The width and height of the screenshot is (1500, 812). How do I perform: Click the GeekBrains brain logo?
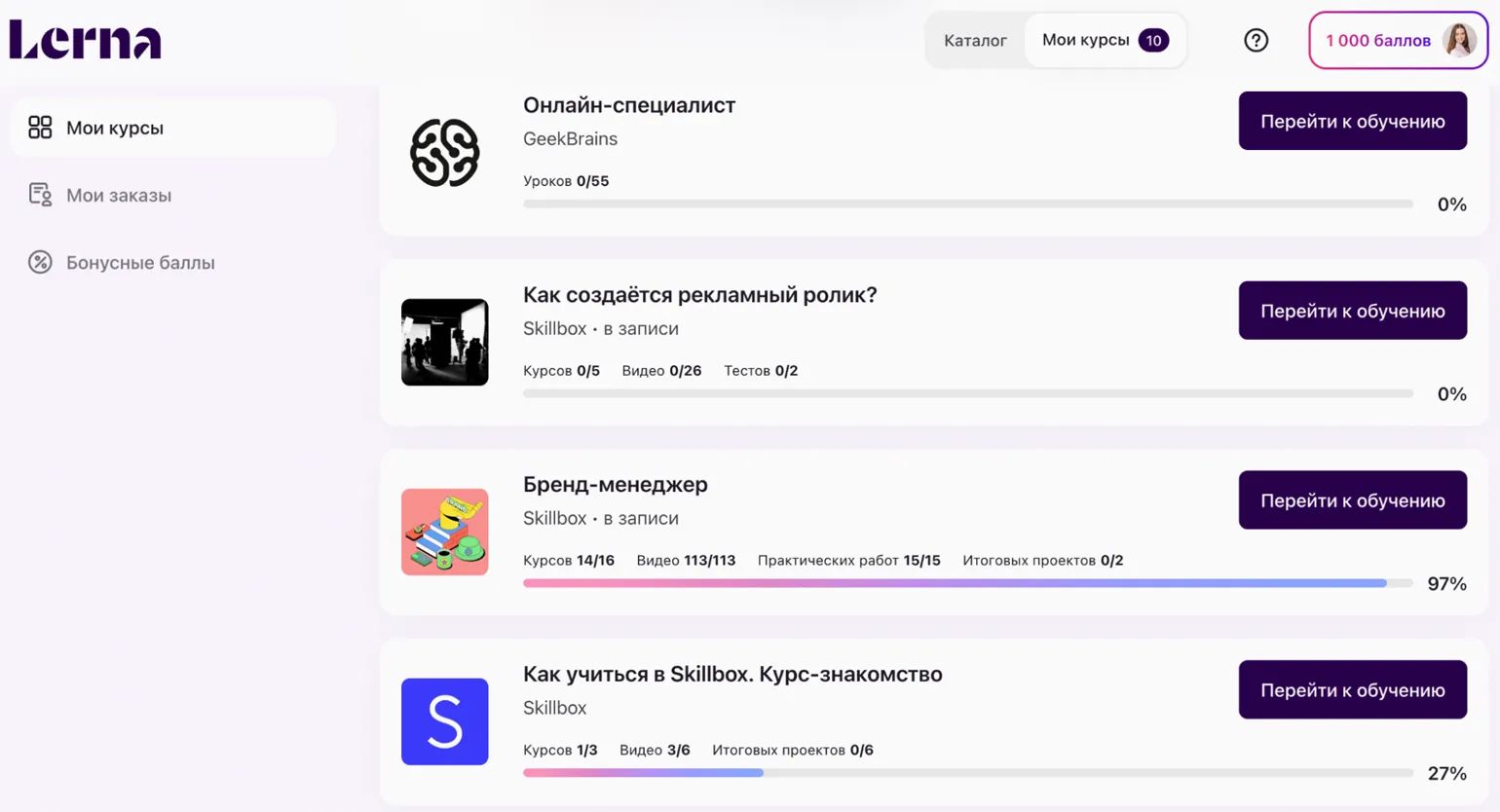[444, 153]
